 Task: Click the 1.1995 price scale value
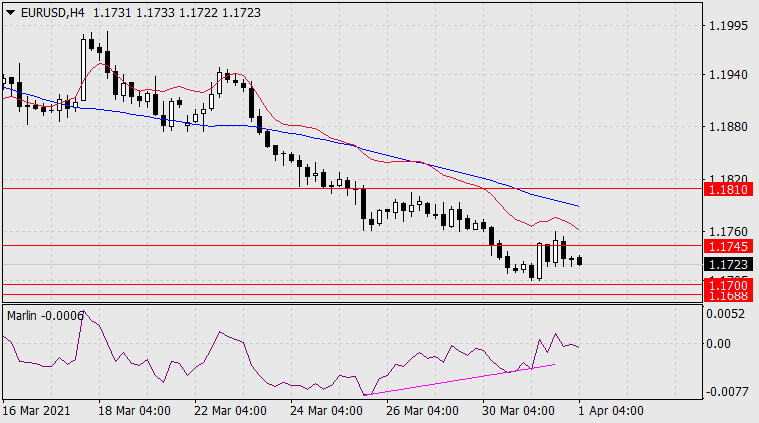pos(728,26)
